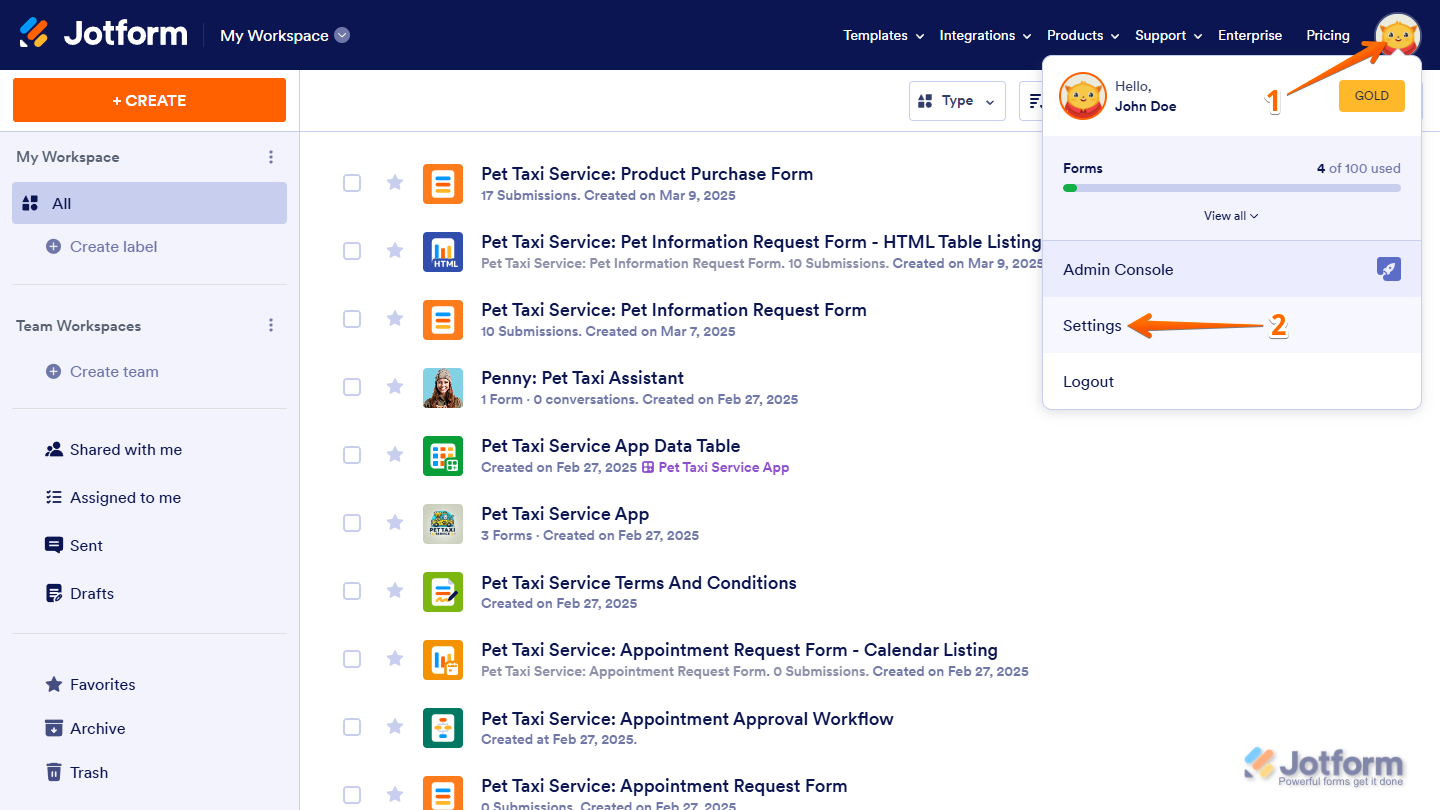
Task: Star the Appointment Approval Workflow
Action: 395,726
